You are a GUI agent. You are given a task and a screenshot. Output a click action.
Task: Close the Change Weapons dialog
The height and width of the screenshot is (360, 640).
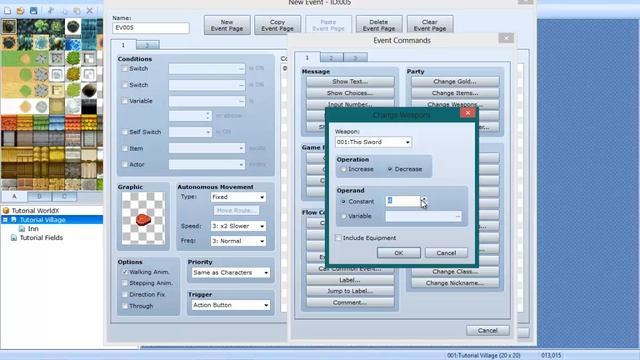468,113
